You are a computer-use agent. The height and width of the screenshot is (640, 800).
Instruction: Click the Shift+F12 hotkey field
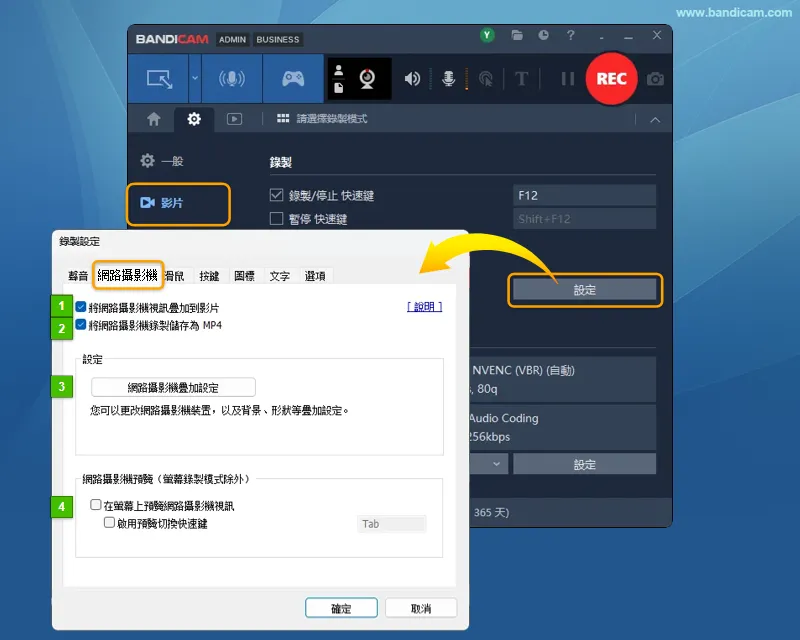click(x=584, y=219)
